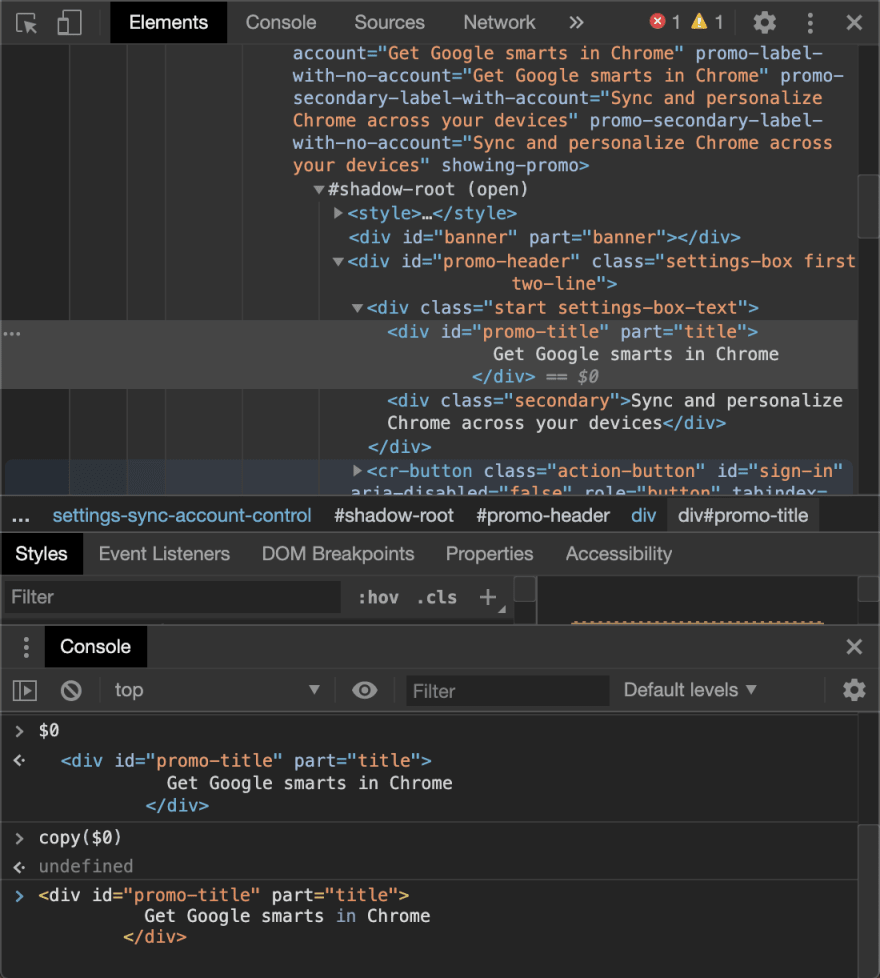
Task: Toggle the :hov element state pane
Action: (378, 598)
